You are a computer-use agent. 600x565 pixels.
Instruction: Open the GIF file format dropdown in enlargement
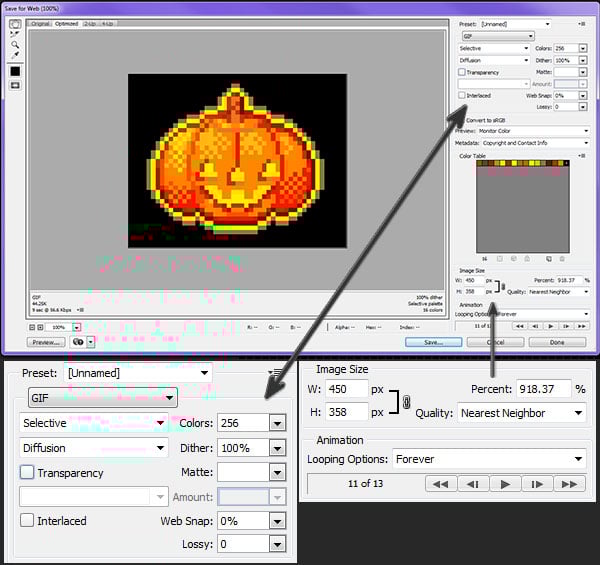click(x=98, y=397)
